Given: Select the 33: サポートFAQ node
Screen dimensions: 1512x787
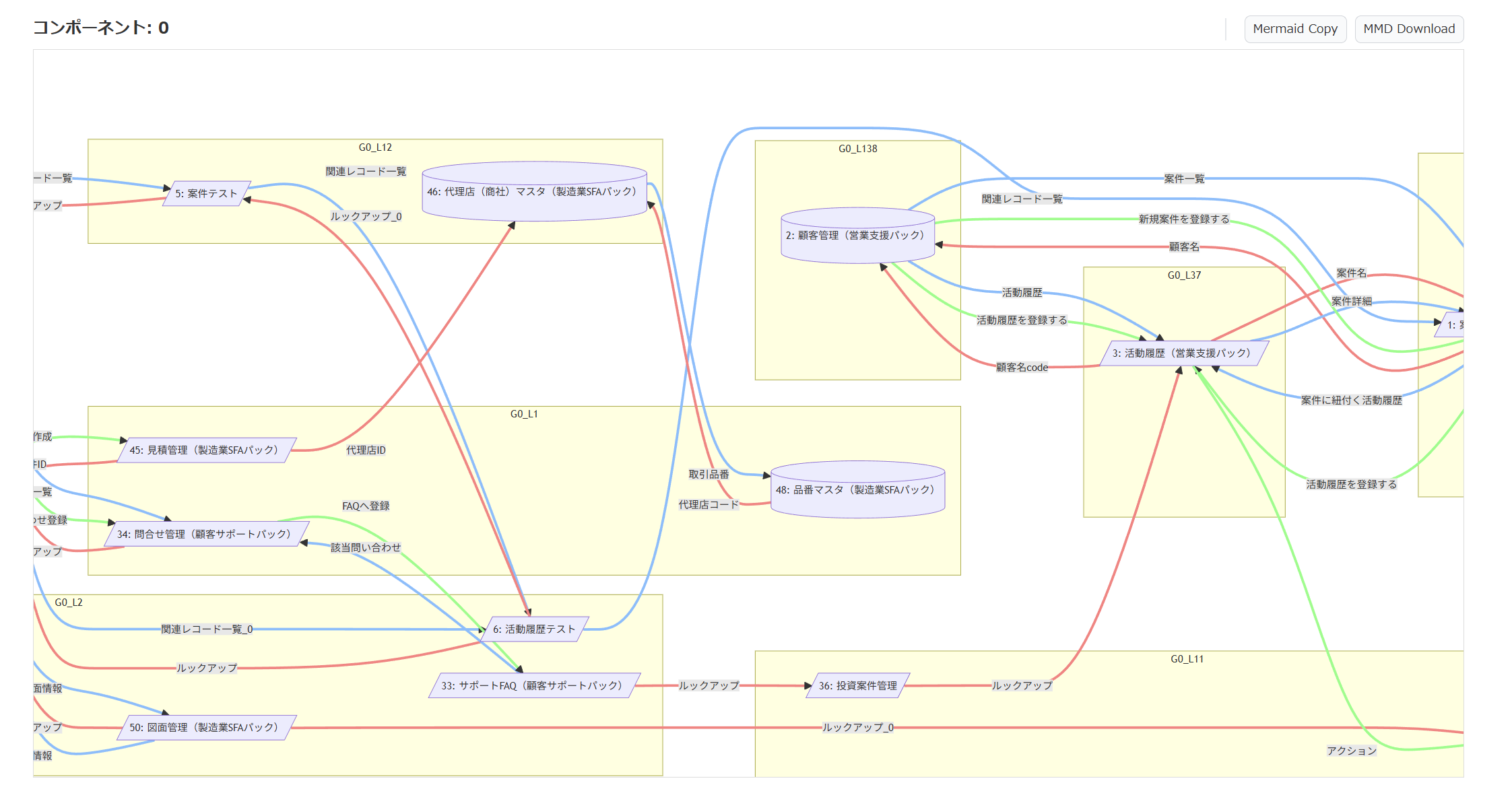Looking at the screenshot, I should click(x=533, y=686).
